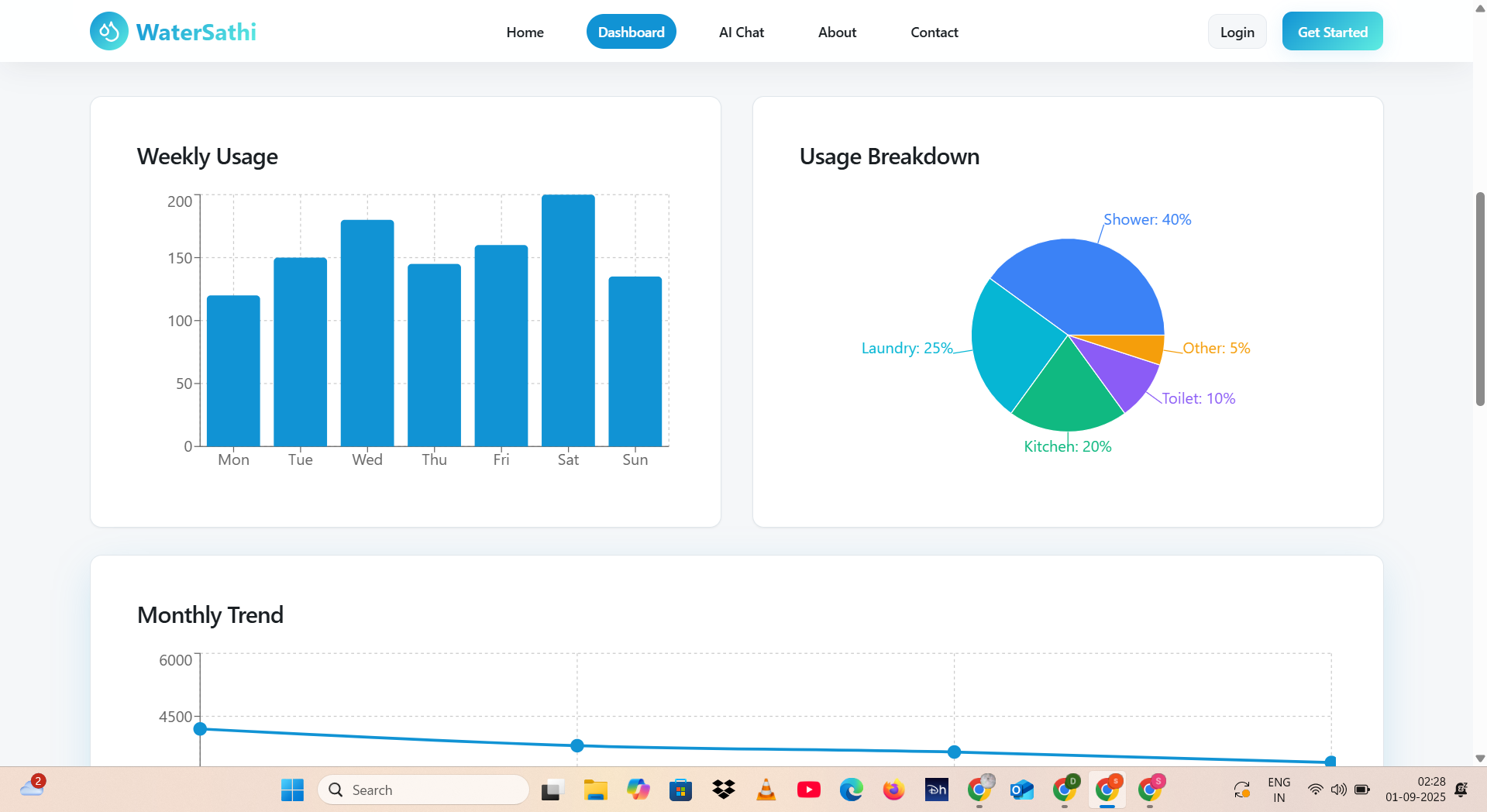Select the Dashboard nav tab
This screenshot has width=1487, height=812.
point(631,32)
